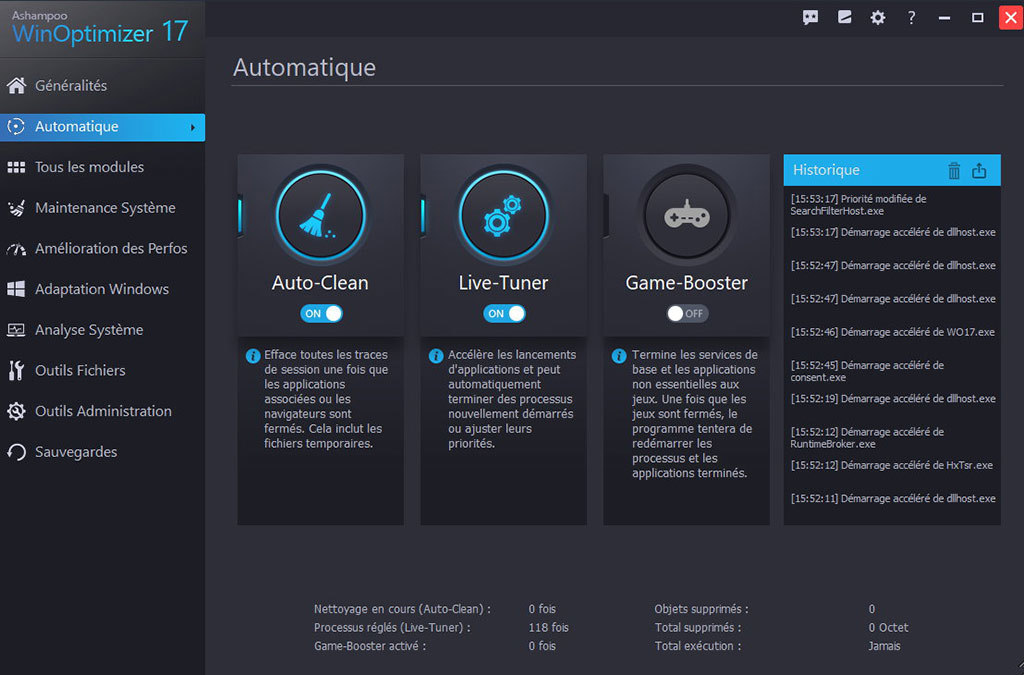Select Maintenance Système in the sidebar

coord(105,208)
